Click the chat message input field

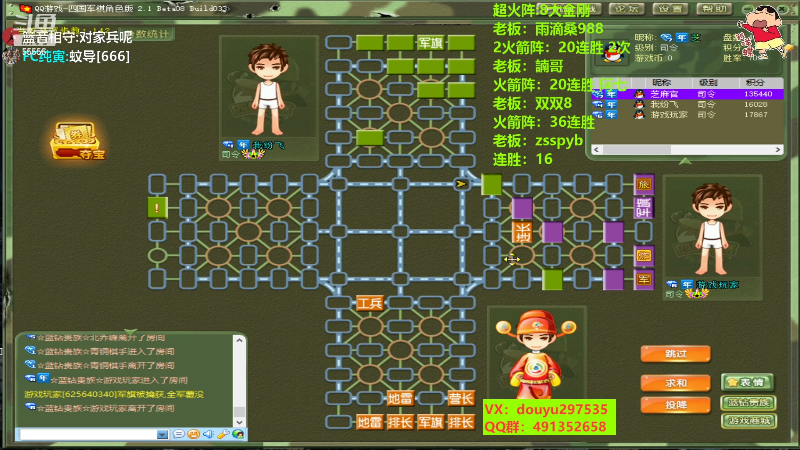pos(88,435)
